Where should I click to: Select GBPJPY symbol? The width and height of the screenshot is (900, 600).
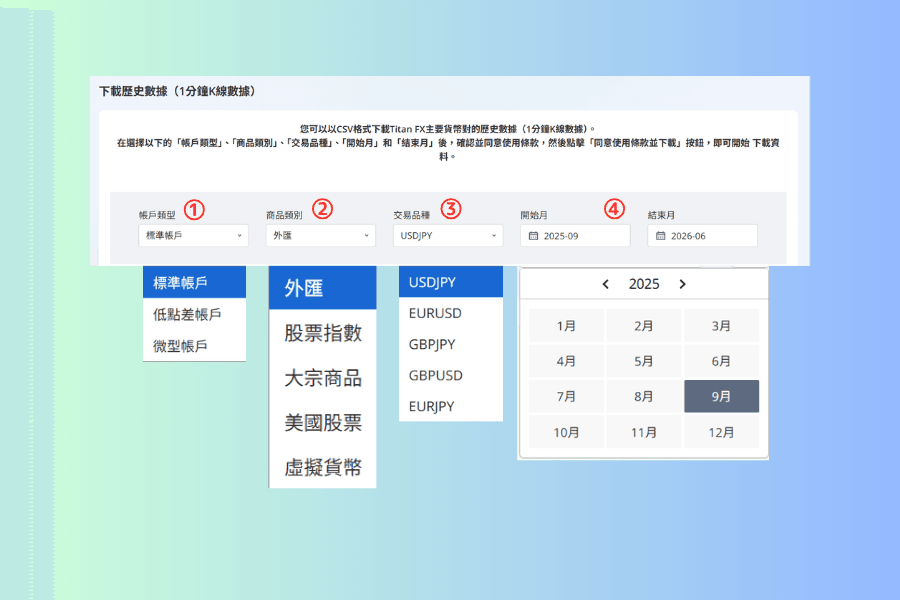pyautogui.click(x=451, y=344)
